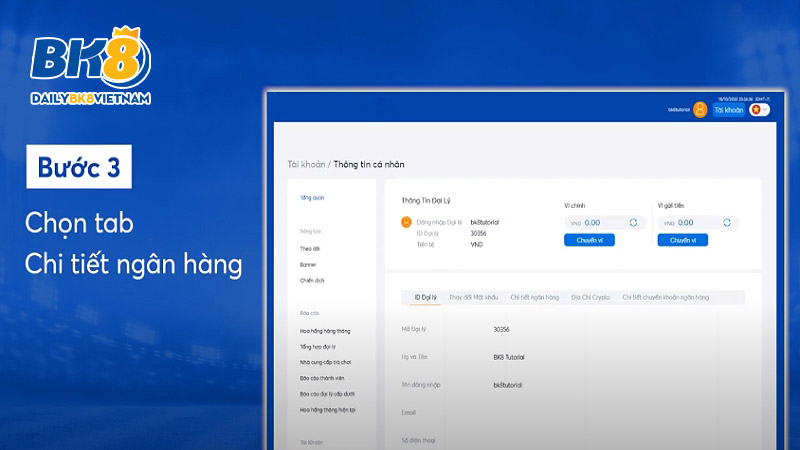Viewport: 800px width, 450px height.
Task: Open Hoa hồng hàng tháng report
Action: 324,330
